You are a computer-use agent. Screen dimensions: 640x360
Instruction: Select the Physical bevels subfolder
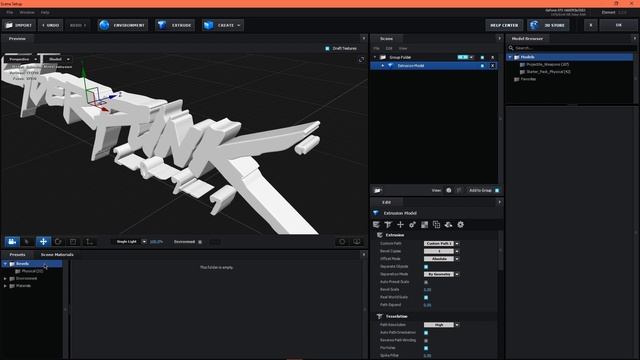32,271
